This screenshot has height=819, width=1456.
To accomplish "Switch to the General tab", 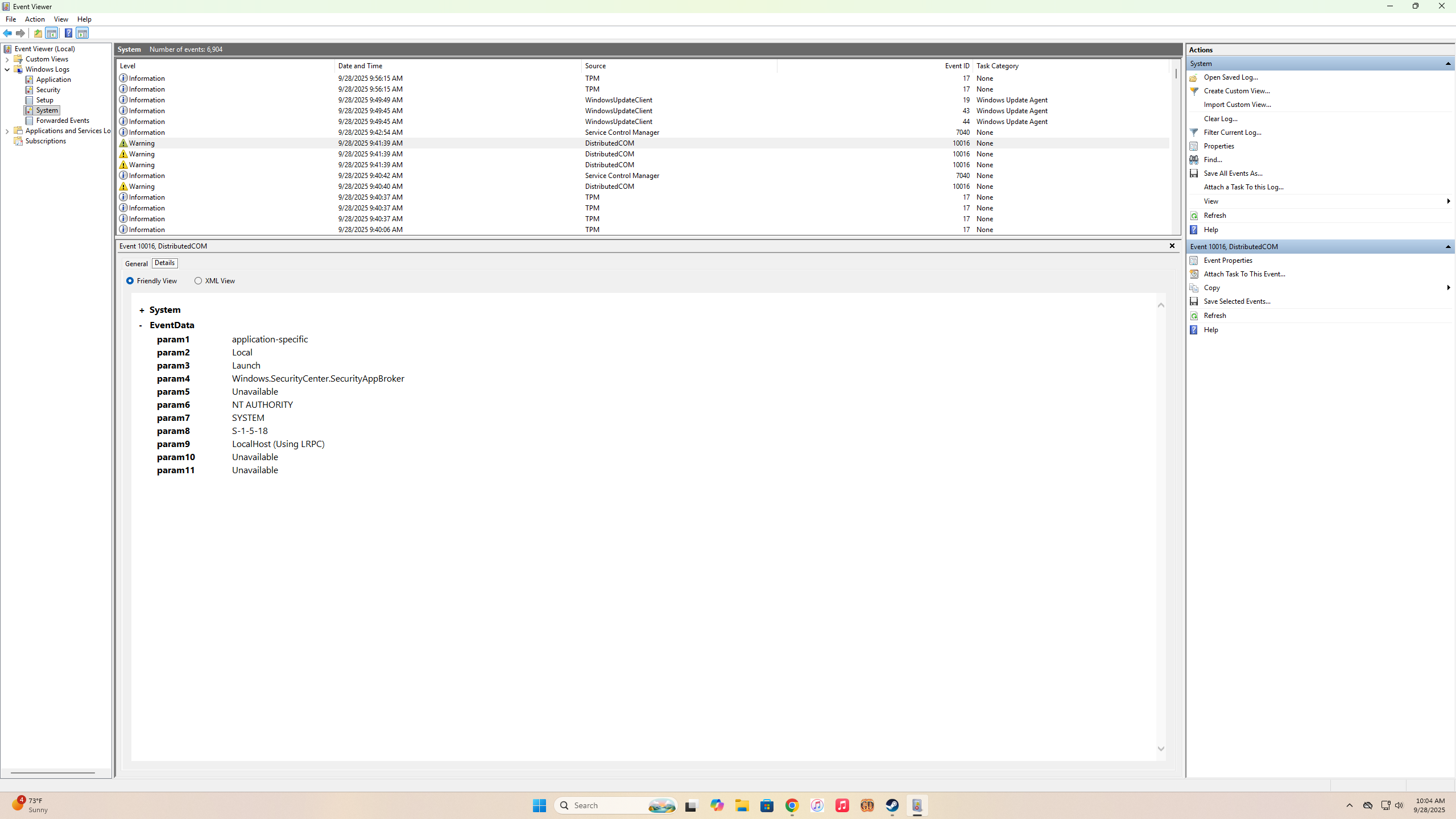I will pyautogui.click(x=136, y=263).
